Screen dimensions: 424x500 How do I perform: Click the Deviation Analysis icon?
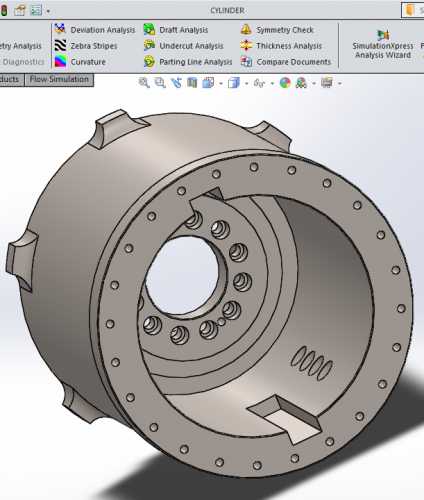[x=60, y=29]
